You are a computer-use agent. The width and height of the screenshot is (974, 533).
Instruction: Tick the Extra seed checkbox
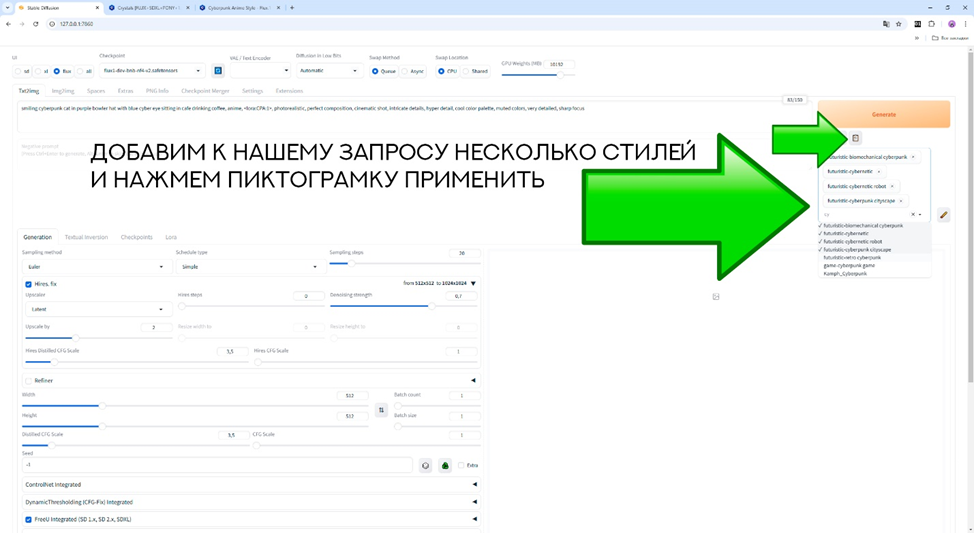461,465
